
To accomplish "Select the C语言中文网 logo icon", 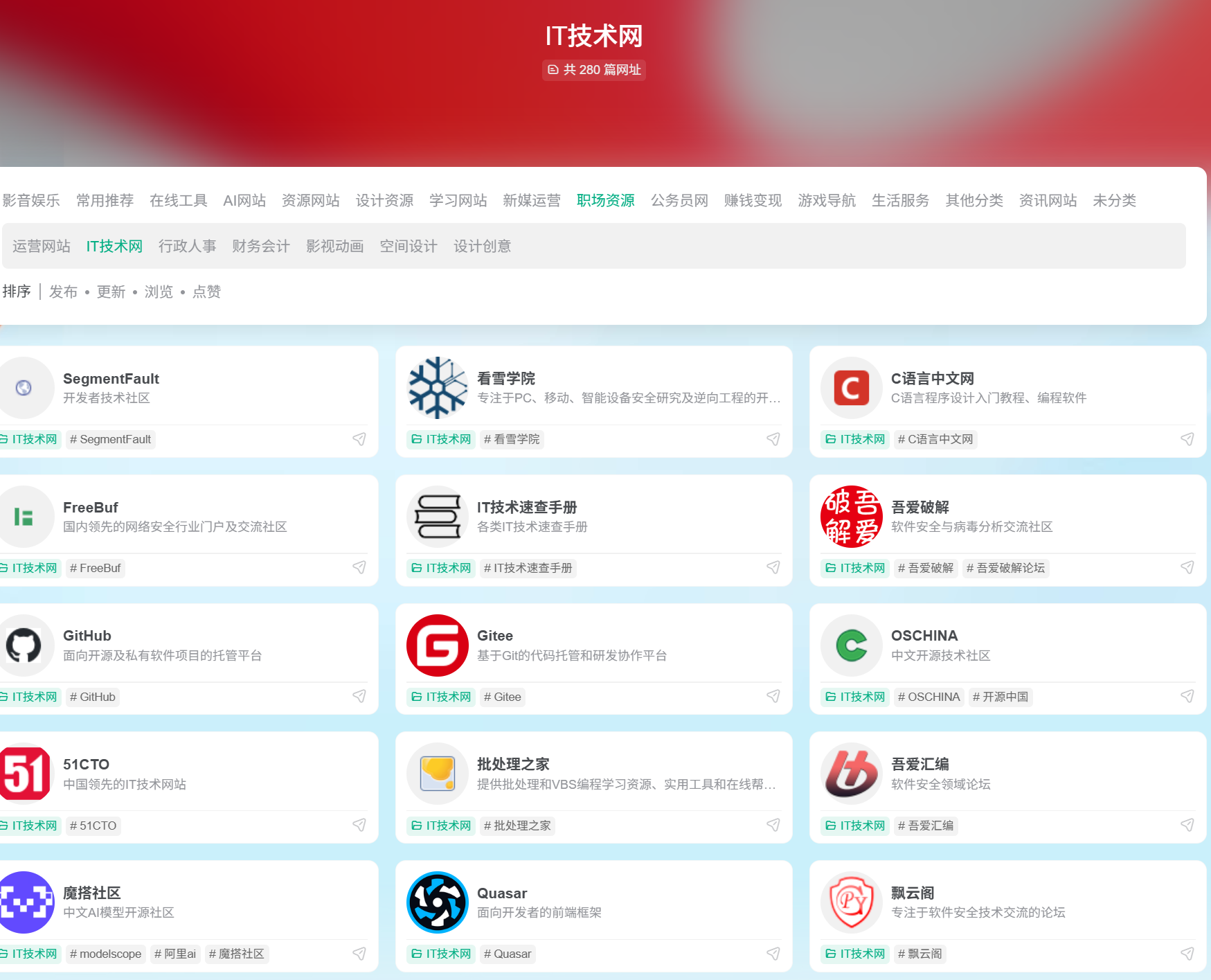I will [851, 388].
